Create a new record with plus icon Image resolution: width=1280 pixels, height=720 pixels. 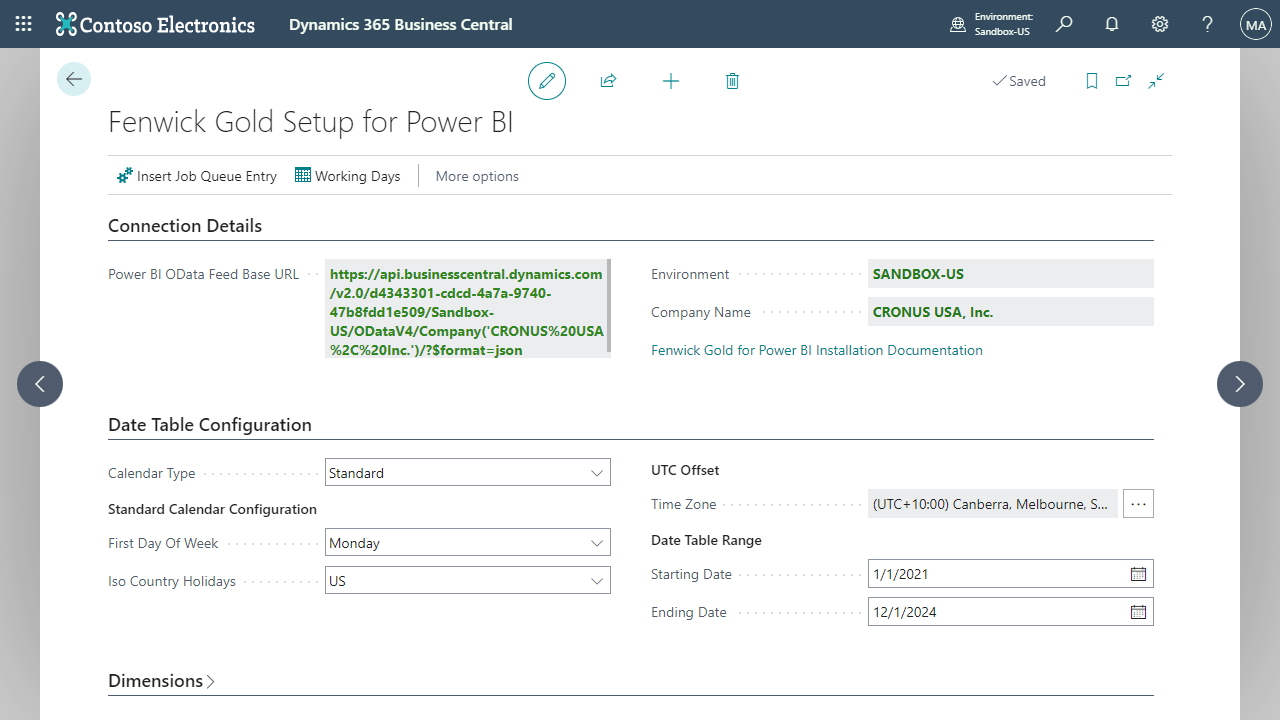pyautogui.click(x=671, y=81)
